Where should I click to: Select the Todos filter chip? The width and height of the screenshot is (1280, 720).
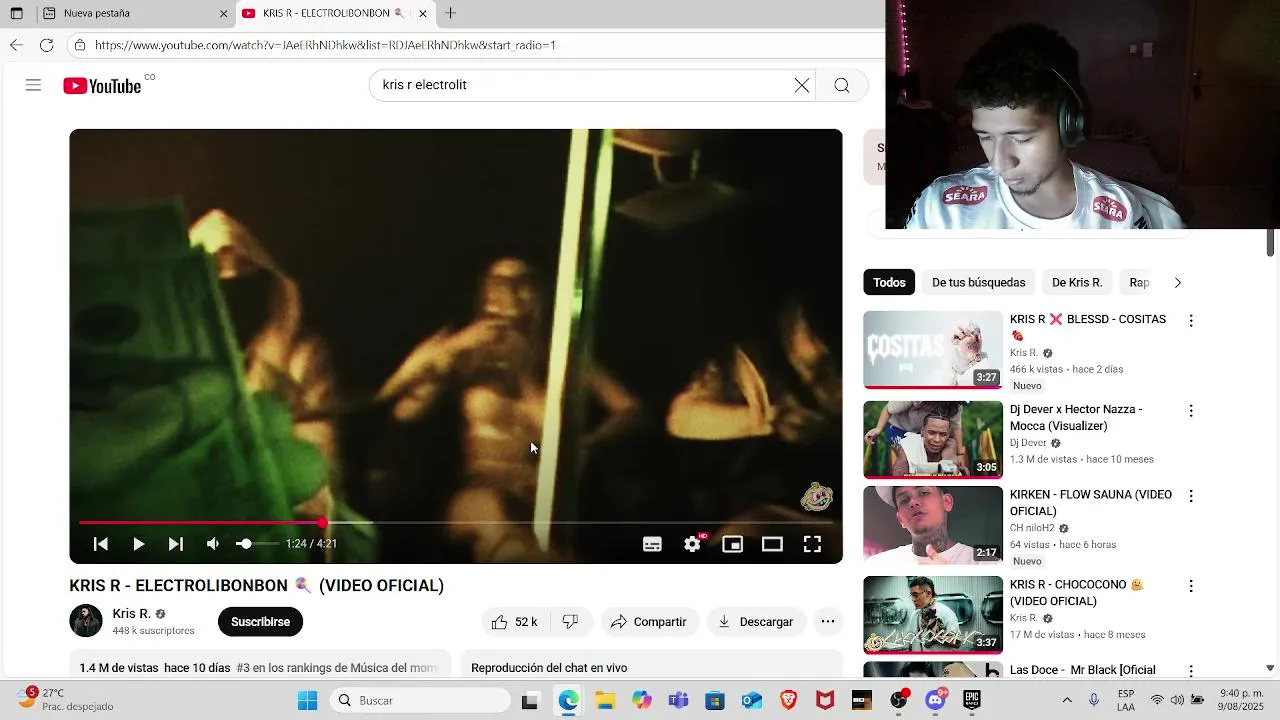coord(889,283)
